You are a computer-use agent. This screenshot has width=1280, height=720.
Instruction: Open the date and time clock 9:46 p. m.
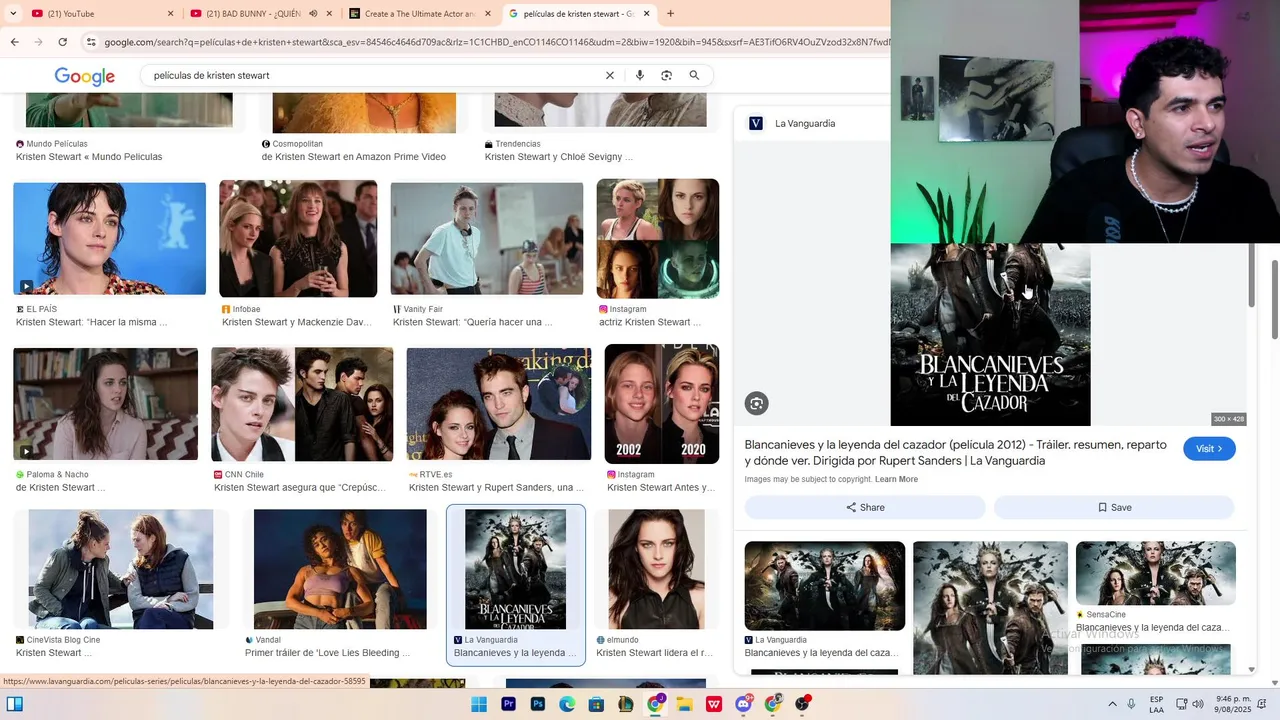[x=1233, y=704]
